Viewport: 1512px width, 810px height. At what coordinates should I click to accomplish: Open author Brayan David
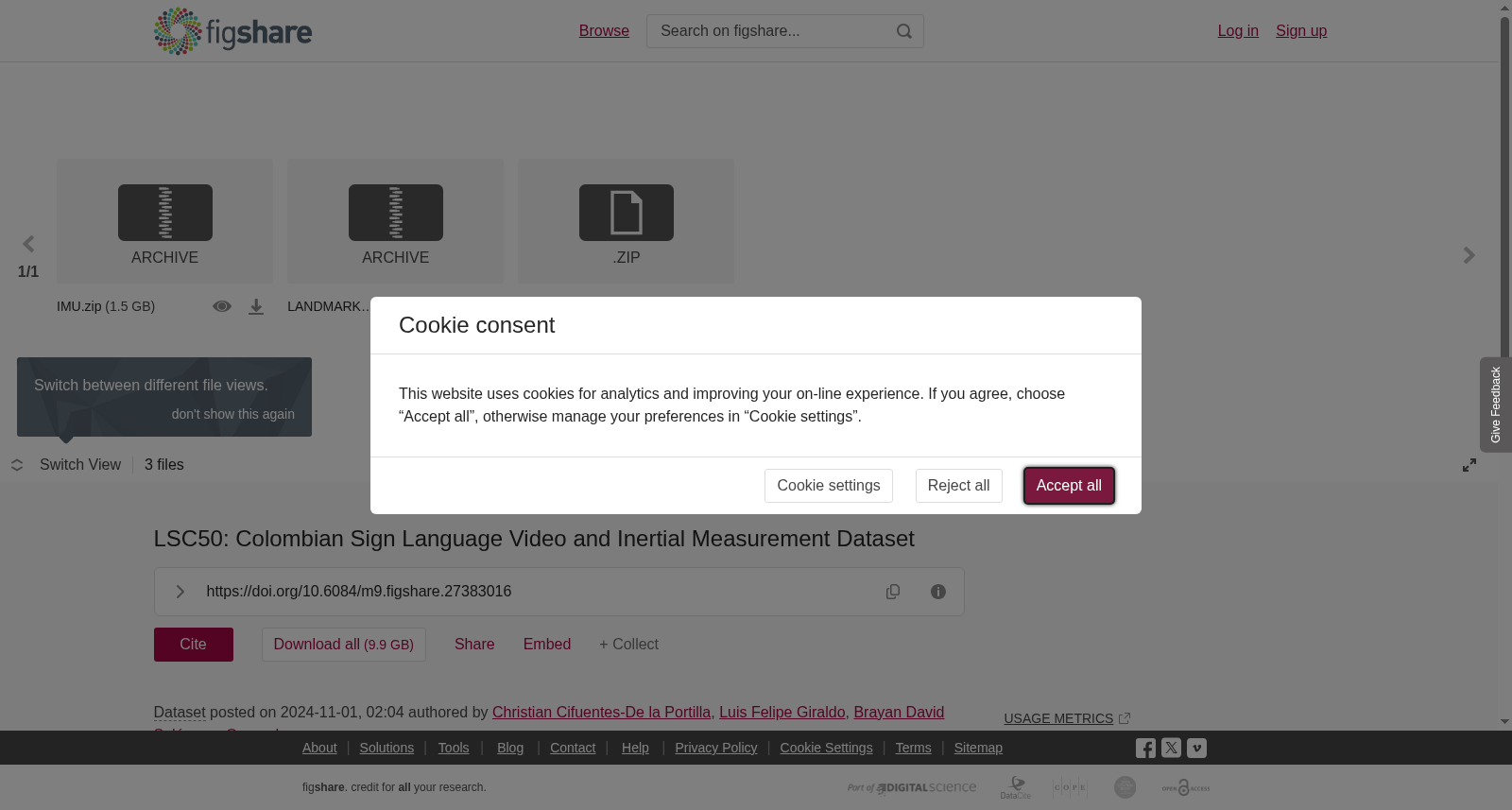pyautogui.click(x=899, y=713)
